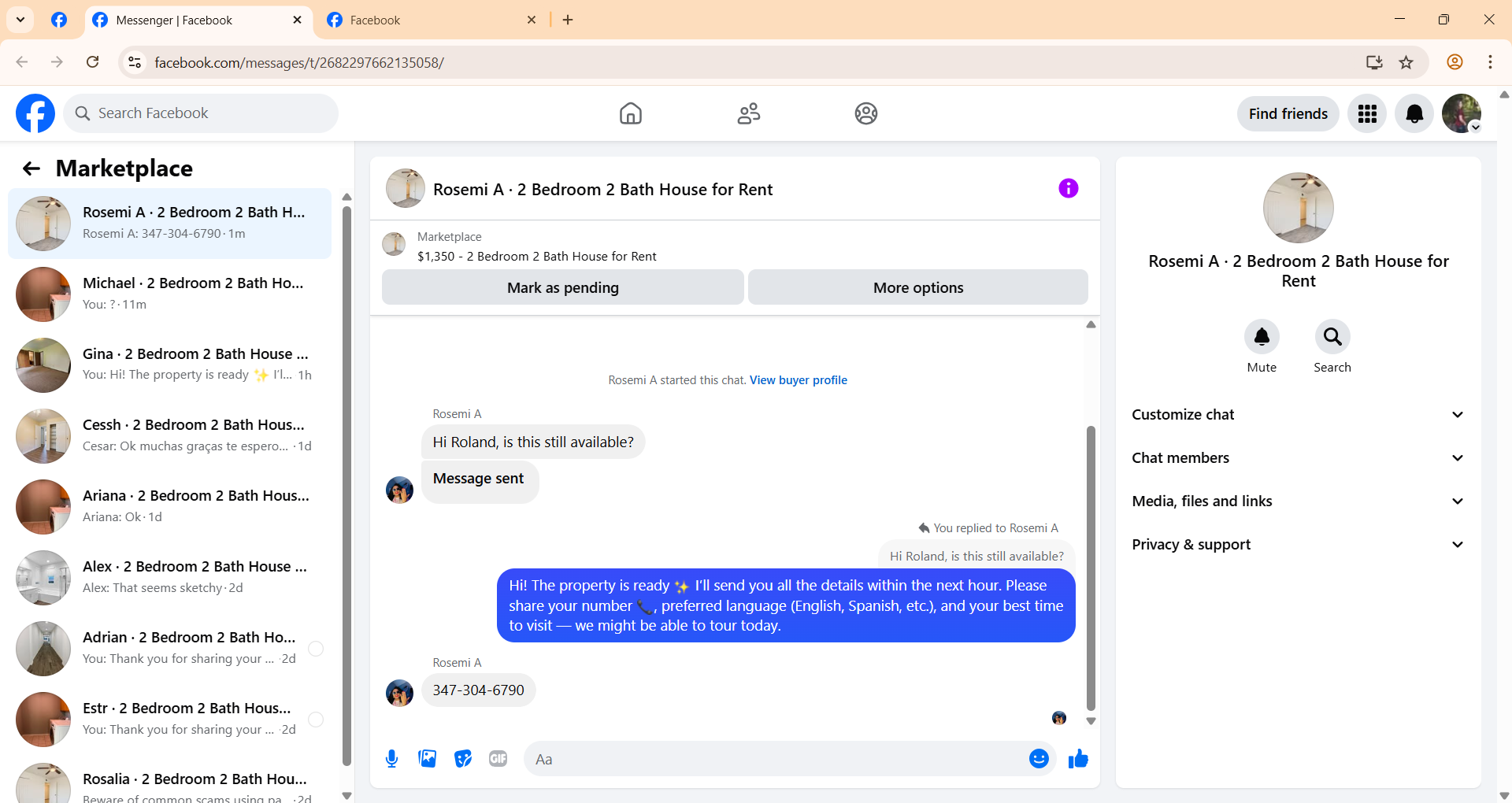Open the search tabs dropdown in Chrome
The width and height of the screenshot is (1512, 803).
click(20, 20)
